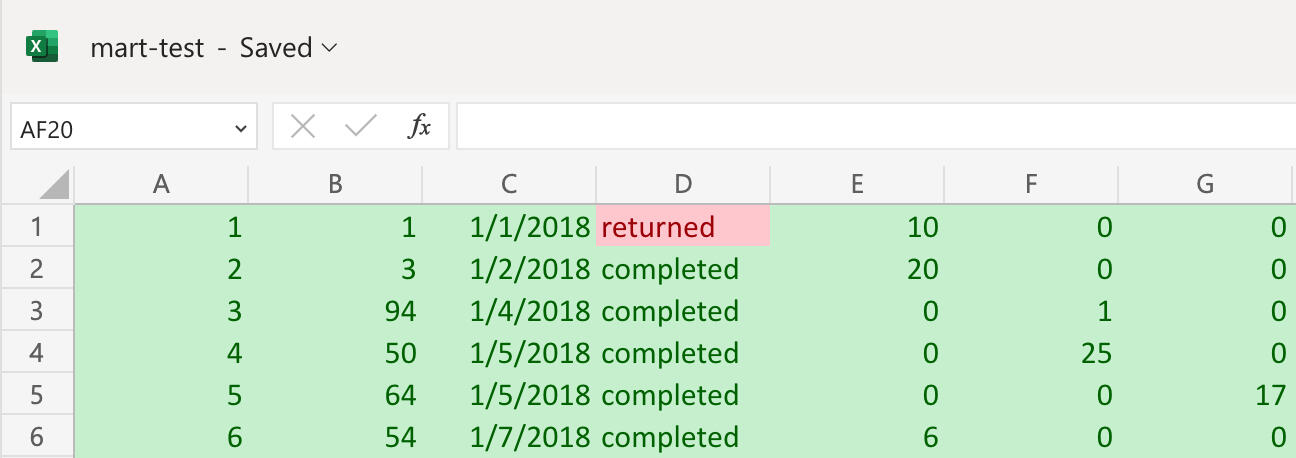The width and height of the screenshot is (1296, 458).
Task: Click the cancel X formula icon
Action: coord(302,126)
